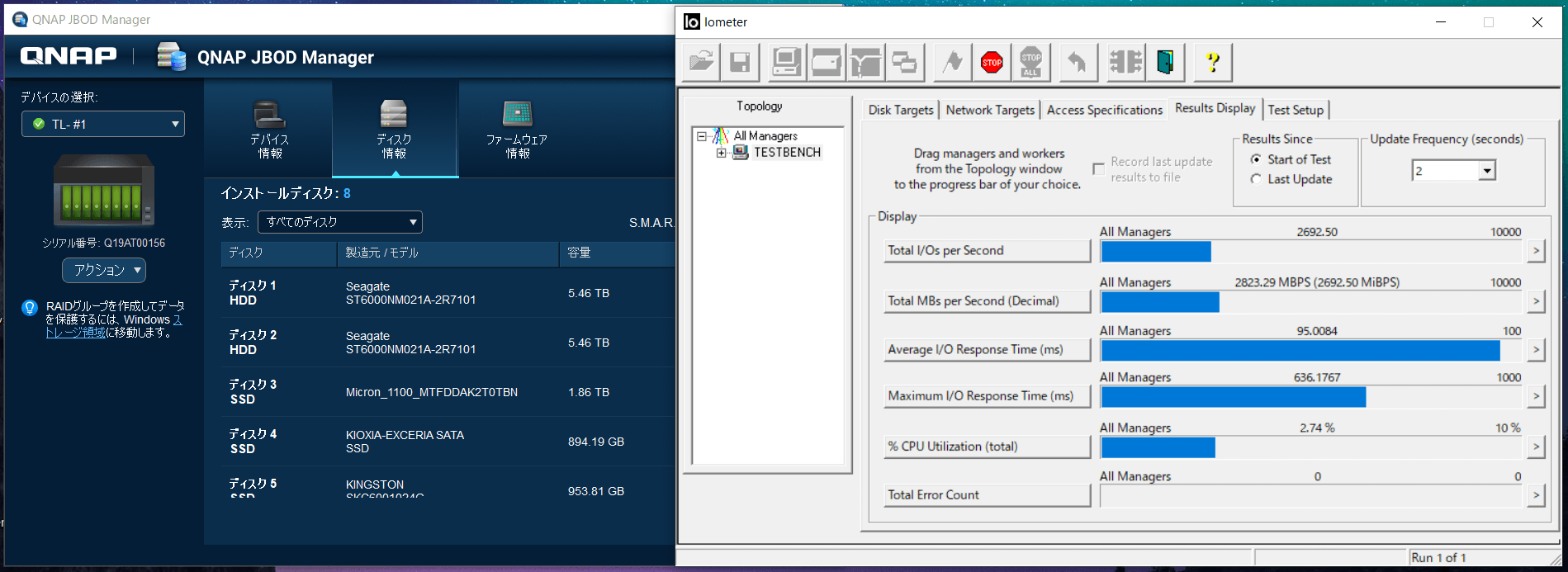
Task: Click the Duplicate Selected Worker toolbar icon
Action: click(x=905, y=62)
